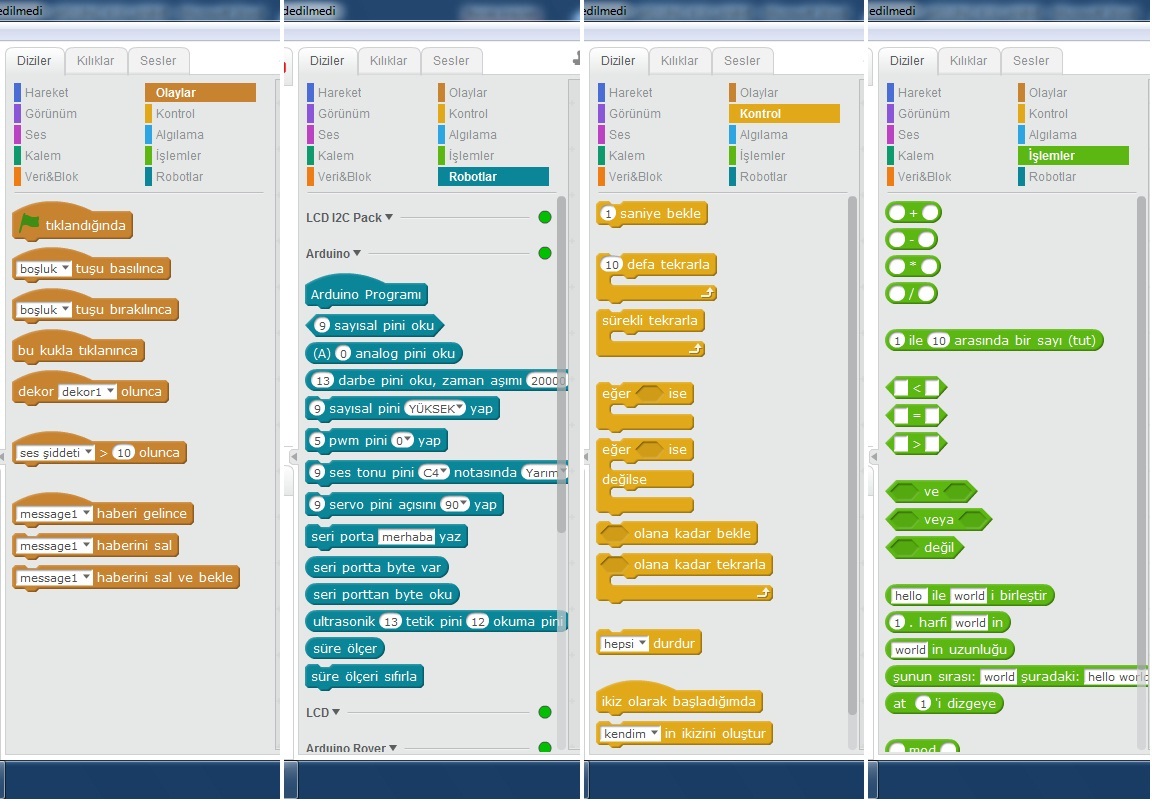Click the 'süre ölçeri sıfırla' block

[x=364, y=677]
